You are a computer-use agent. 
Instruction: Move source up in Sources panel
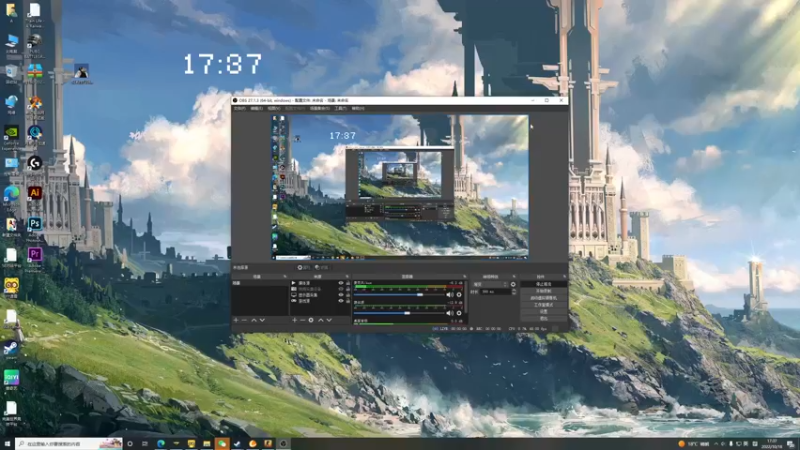(321, 320)
